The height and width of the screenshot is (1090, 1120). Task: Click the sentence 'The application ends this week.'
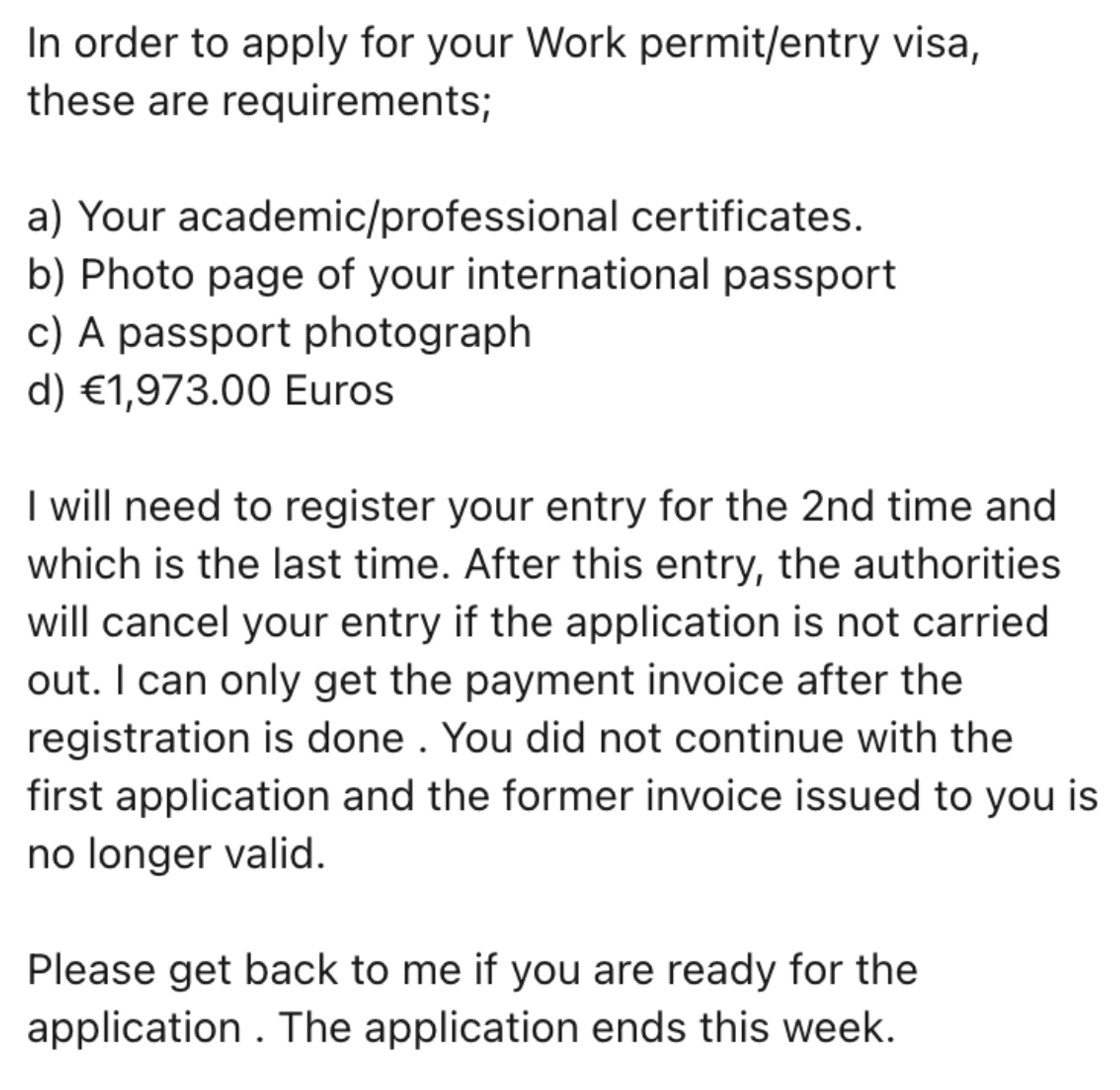[x=586, y=1027]
